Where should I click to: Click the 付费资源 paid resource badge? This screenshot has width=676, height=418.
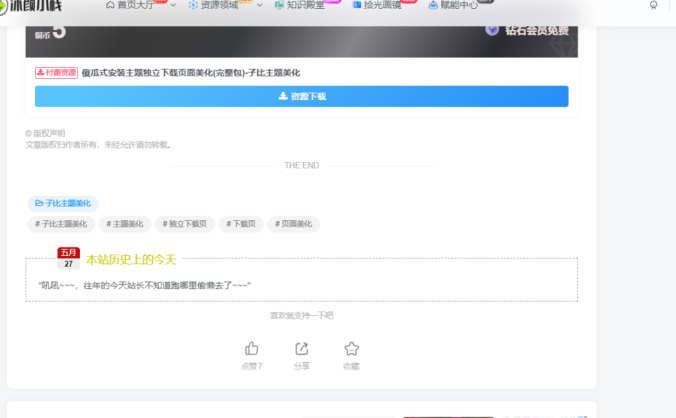point(56,72)
